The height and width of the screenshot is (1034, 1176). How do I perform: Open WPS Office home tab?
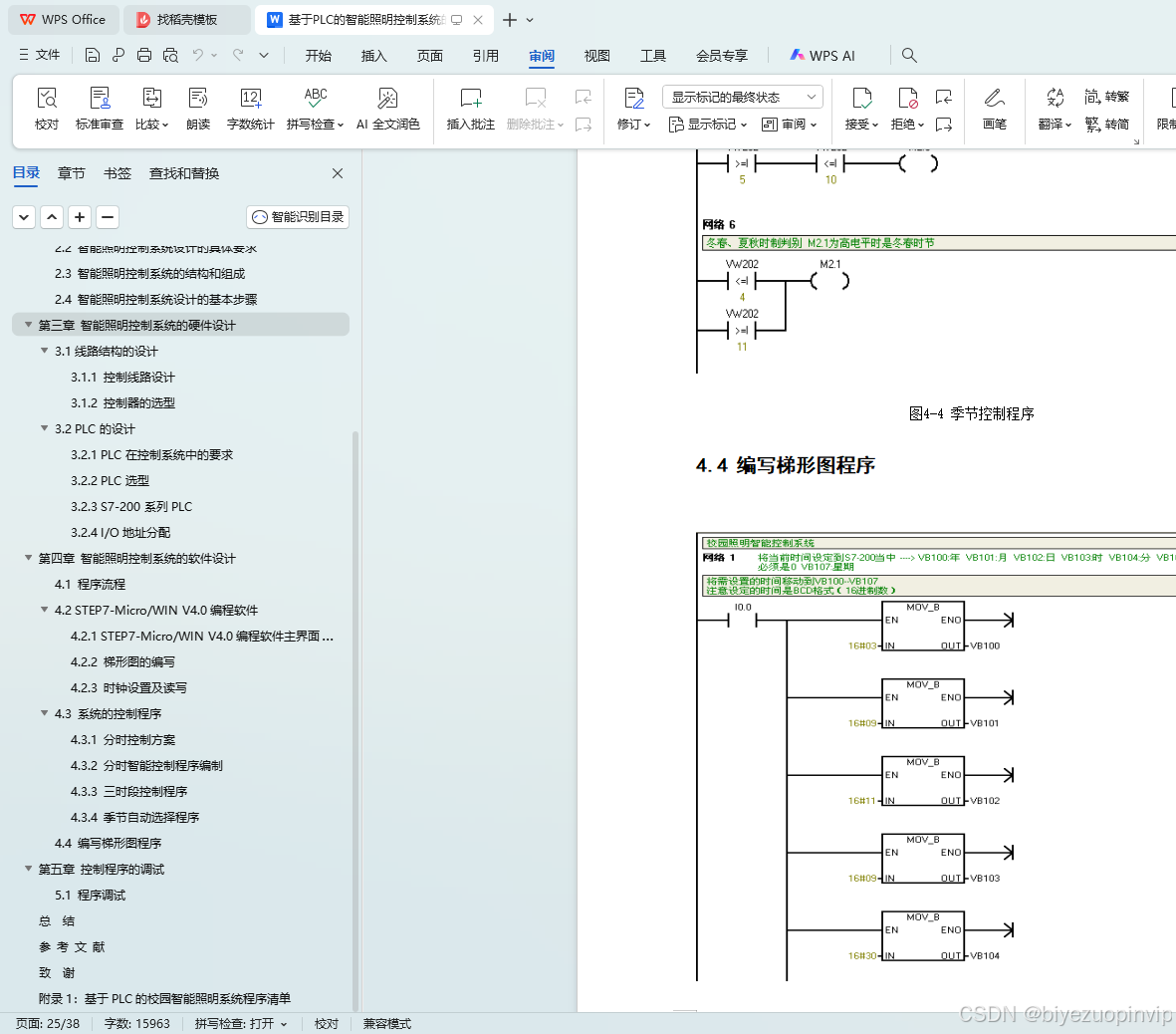coord(63,20)
